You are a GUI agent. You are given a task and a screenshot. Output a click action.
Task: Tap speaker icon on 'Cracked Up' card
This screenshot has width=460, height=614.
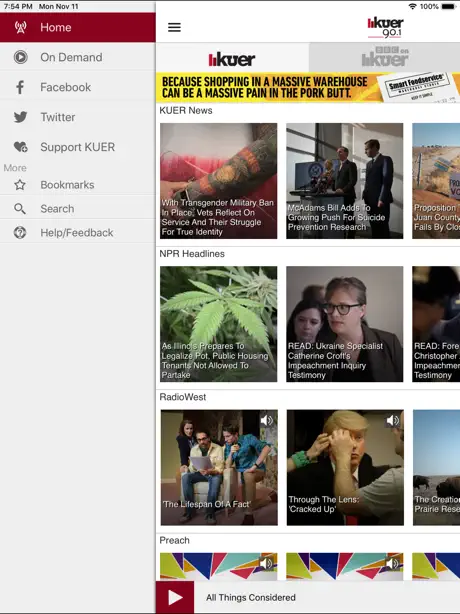click(393, 420)
